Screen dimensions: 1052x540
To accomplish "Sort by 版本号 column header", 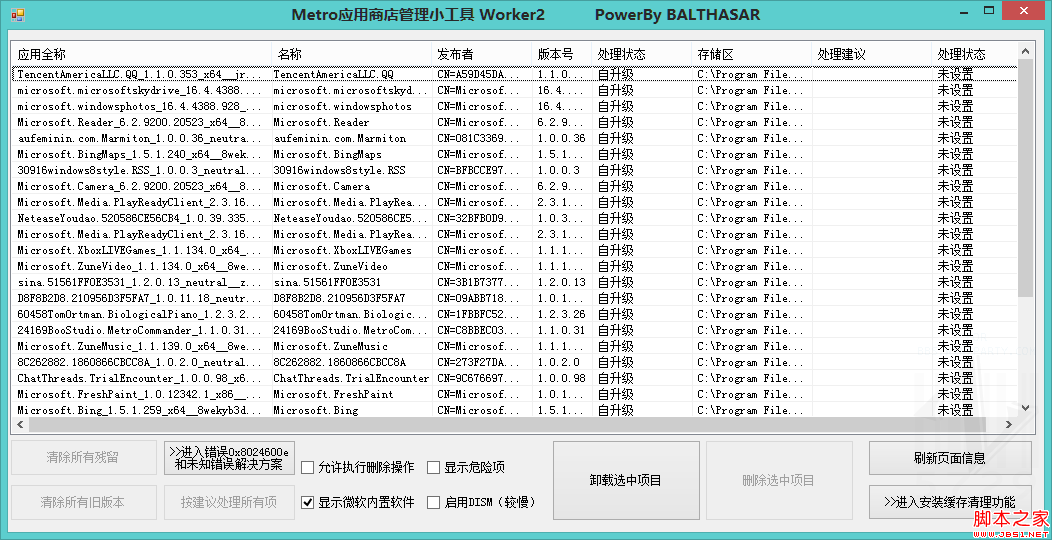I will click(x=562, y=54).
